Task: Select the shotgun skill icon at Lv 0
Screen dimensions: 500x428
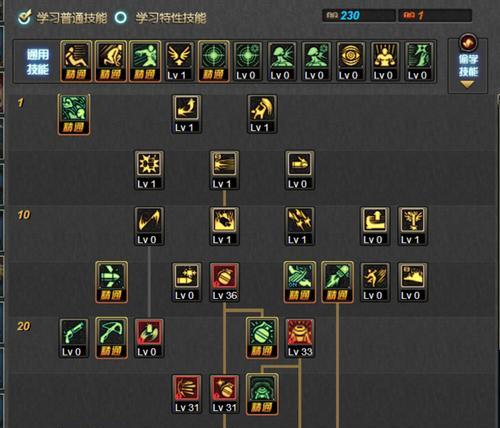Action: (x=74, y=338)
